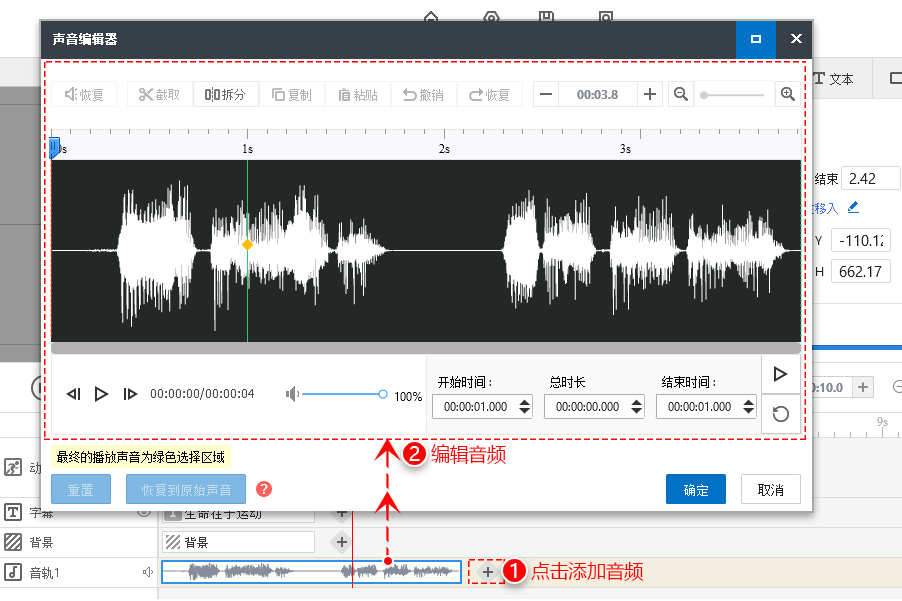Click the loop playback icon below the play arrow

click(x=781, y=413)
